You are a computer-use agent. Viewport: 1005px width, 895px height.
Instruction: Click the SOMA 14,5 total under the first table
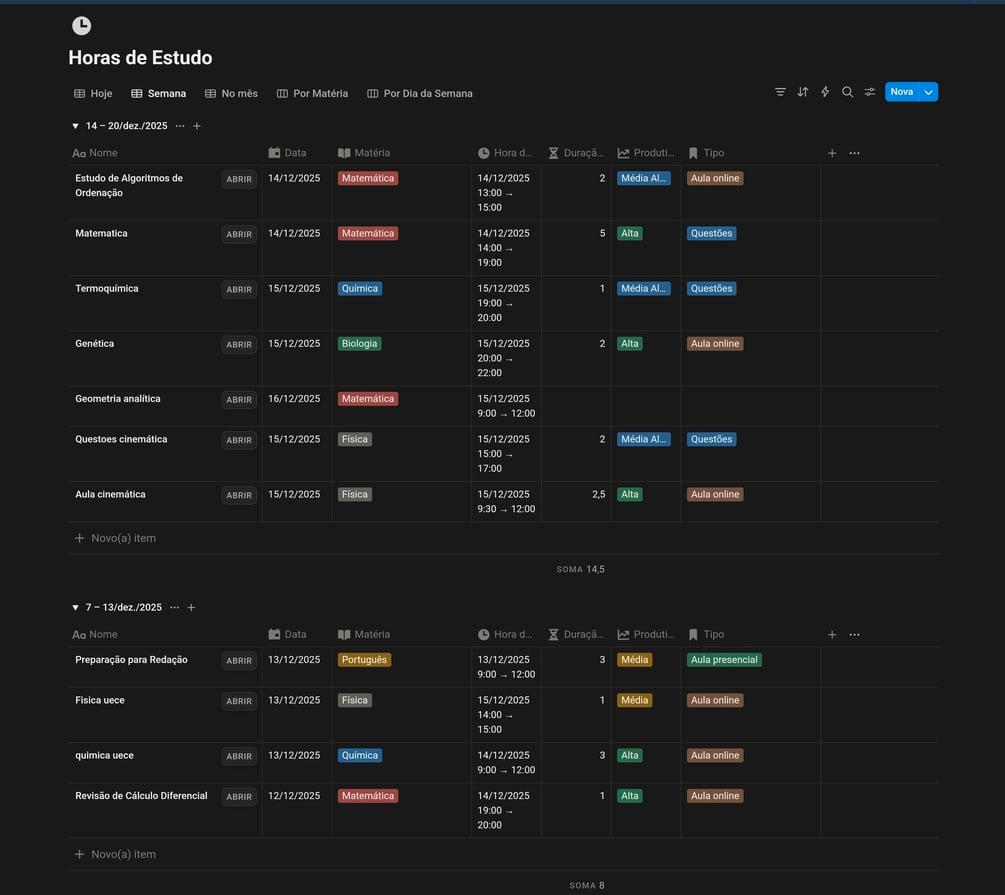tap(581, 569)
